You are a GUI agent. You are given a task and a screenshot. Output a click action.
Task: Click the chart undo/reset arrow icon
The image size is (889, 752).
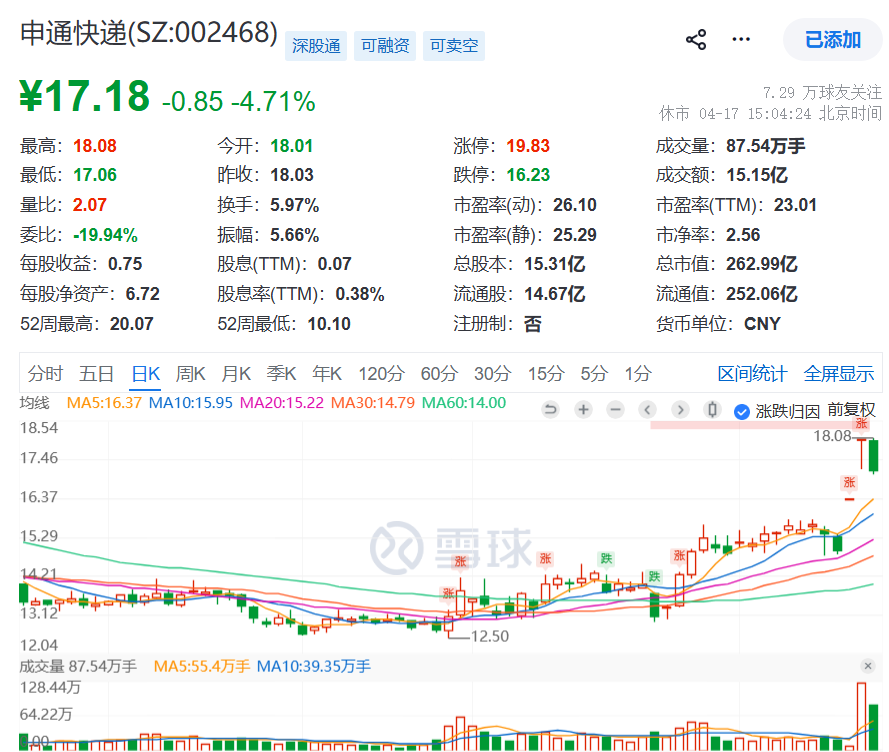tap(551, 410)
